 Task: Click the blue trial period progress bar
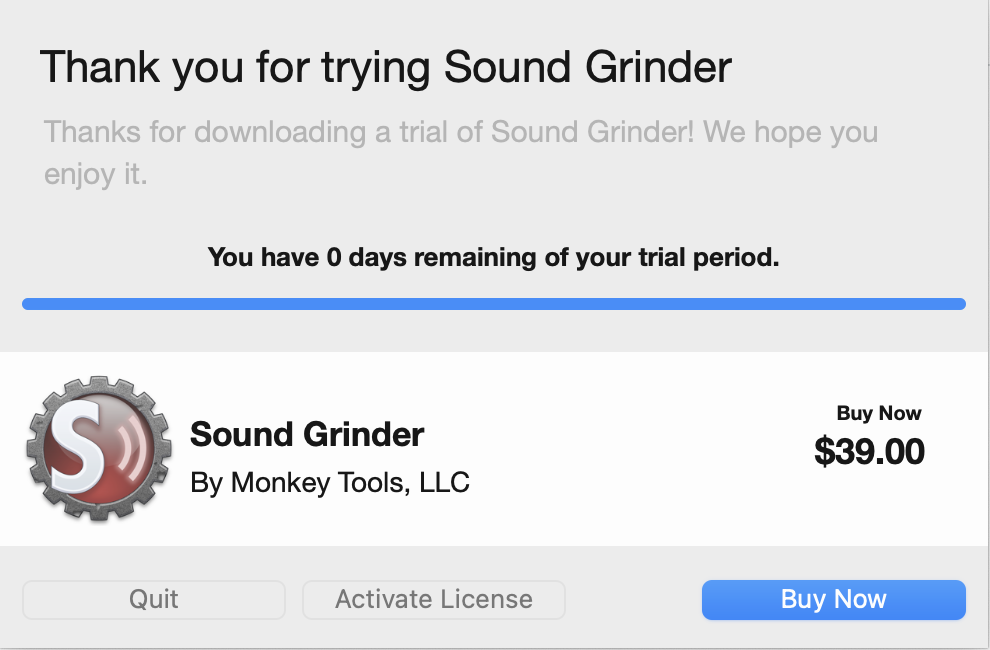point(494,304)
